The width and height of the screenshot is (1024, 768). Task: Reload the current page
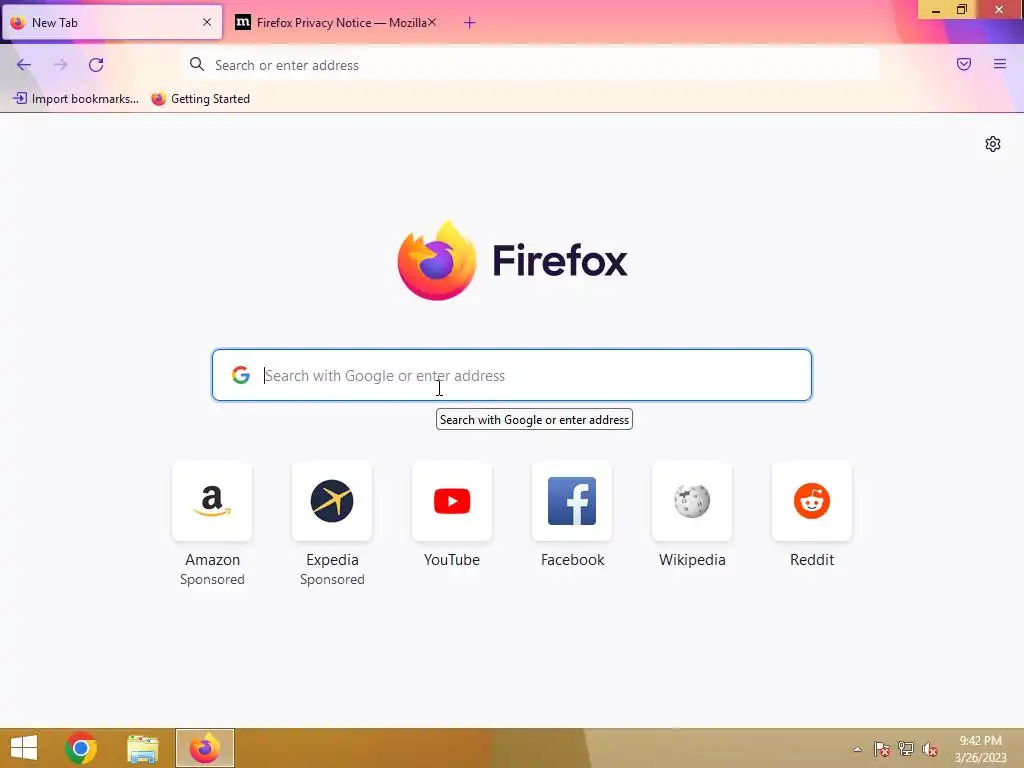pos(96,65)
